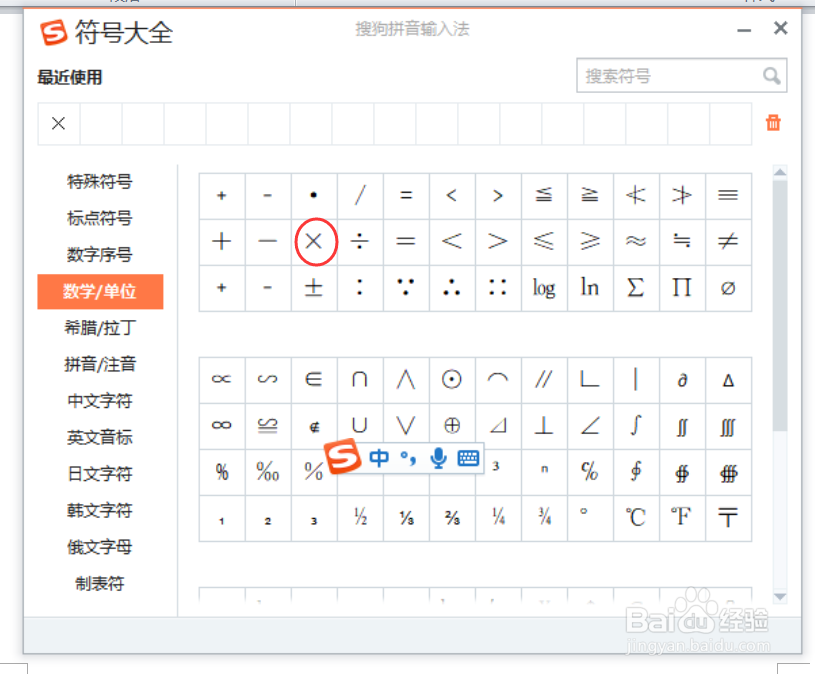Open the 俄文字母 category

tap(99, 547)
